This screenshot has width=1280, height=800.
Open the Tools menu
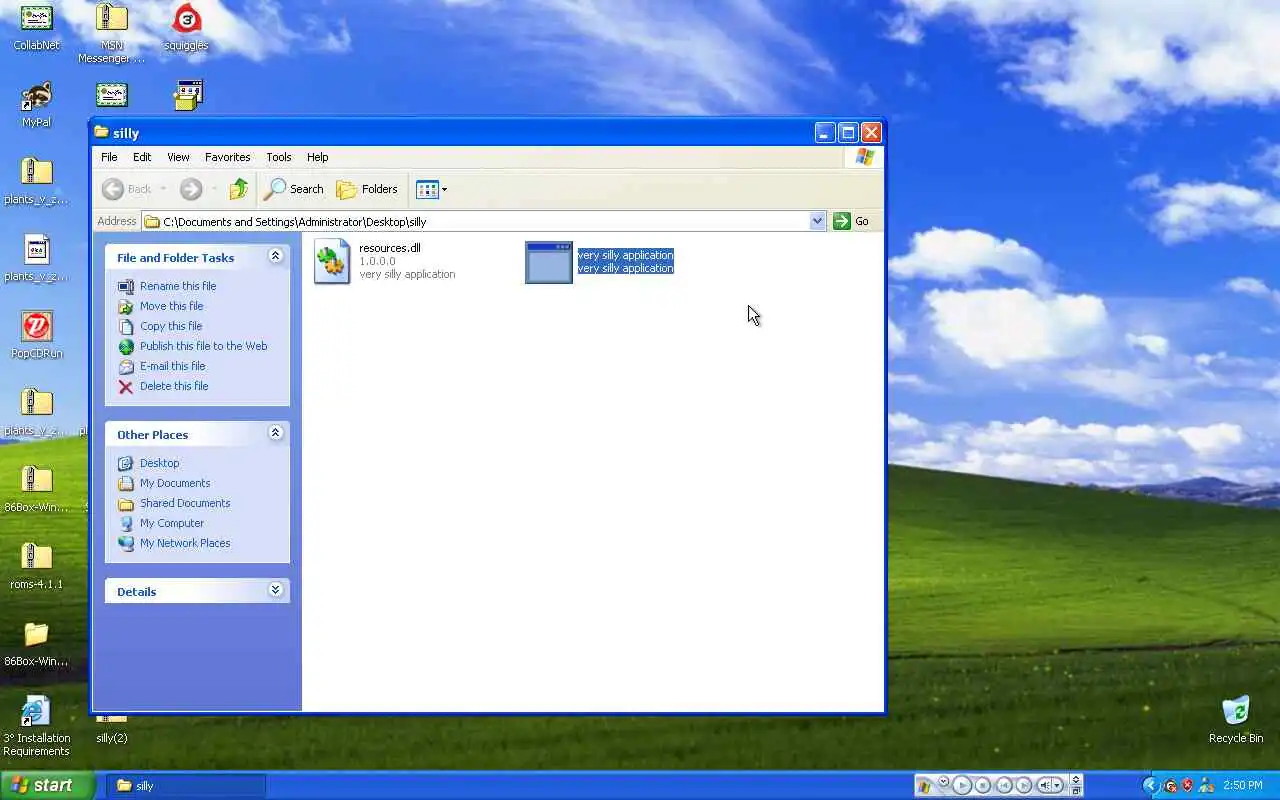pos(278,157)
